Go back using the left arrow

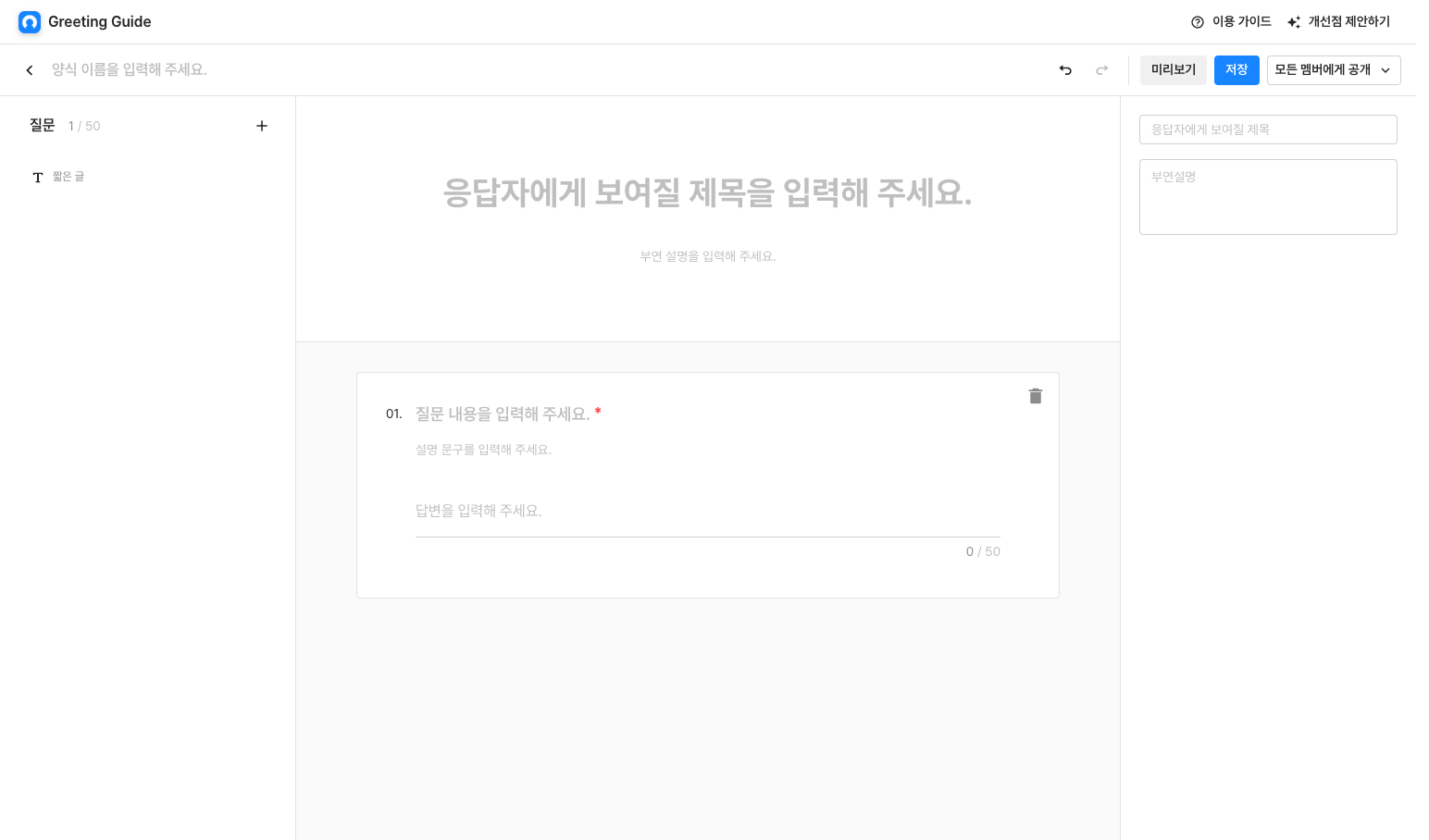(x=30, y=70)
